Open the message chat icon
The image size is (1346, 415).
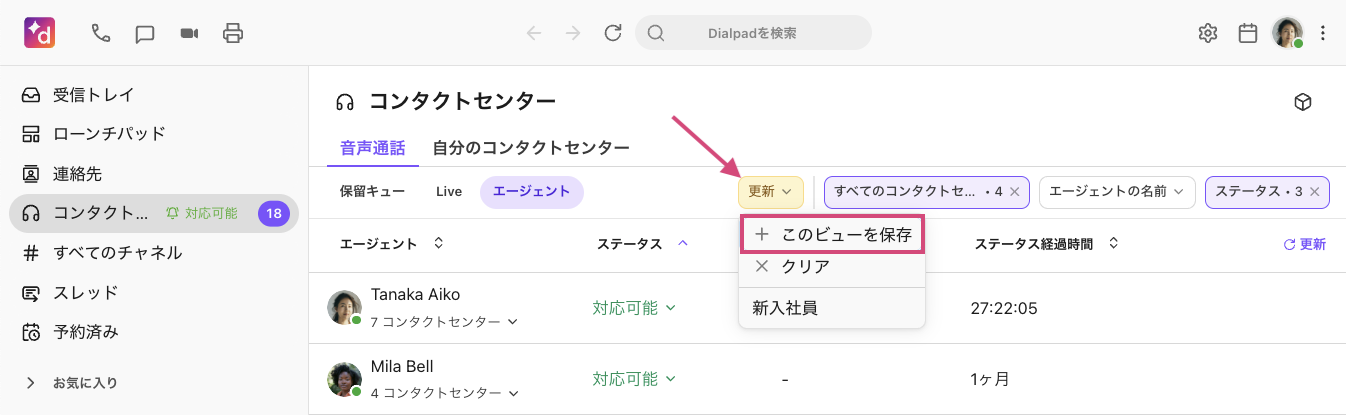click(145, 33)
